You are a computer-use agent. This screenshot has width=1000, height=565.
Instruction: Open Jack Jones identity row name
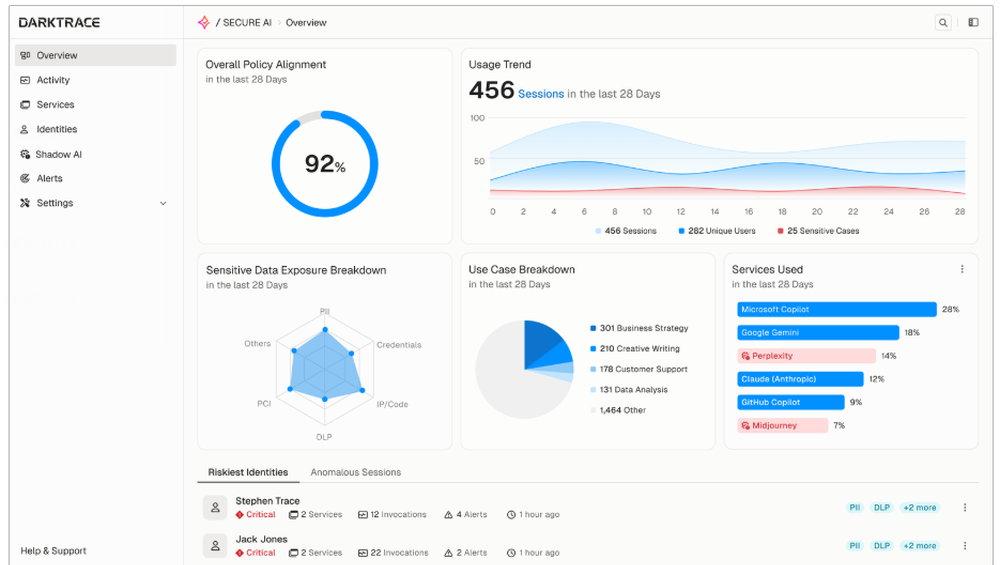[x=261, y=539]
